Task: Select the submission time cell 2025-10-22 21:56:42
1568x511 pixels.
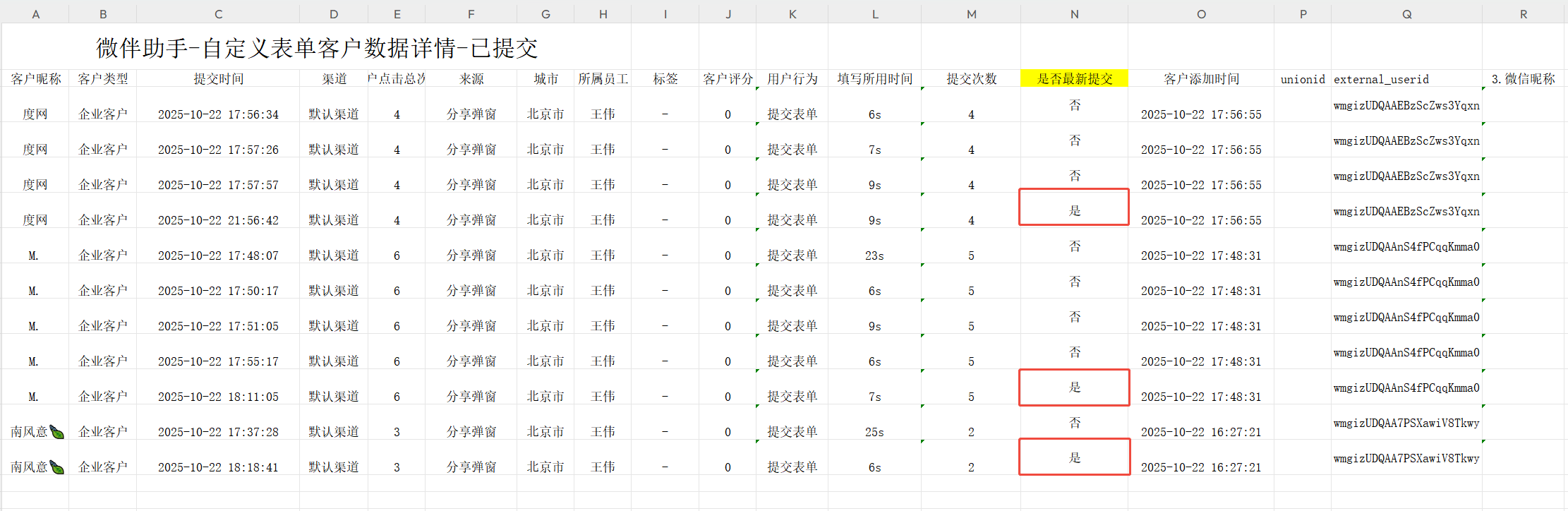Action: (x=218, y=220)
